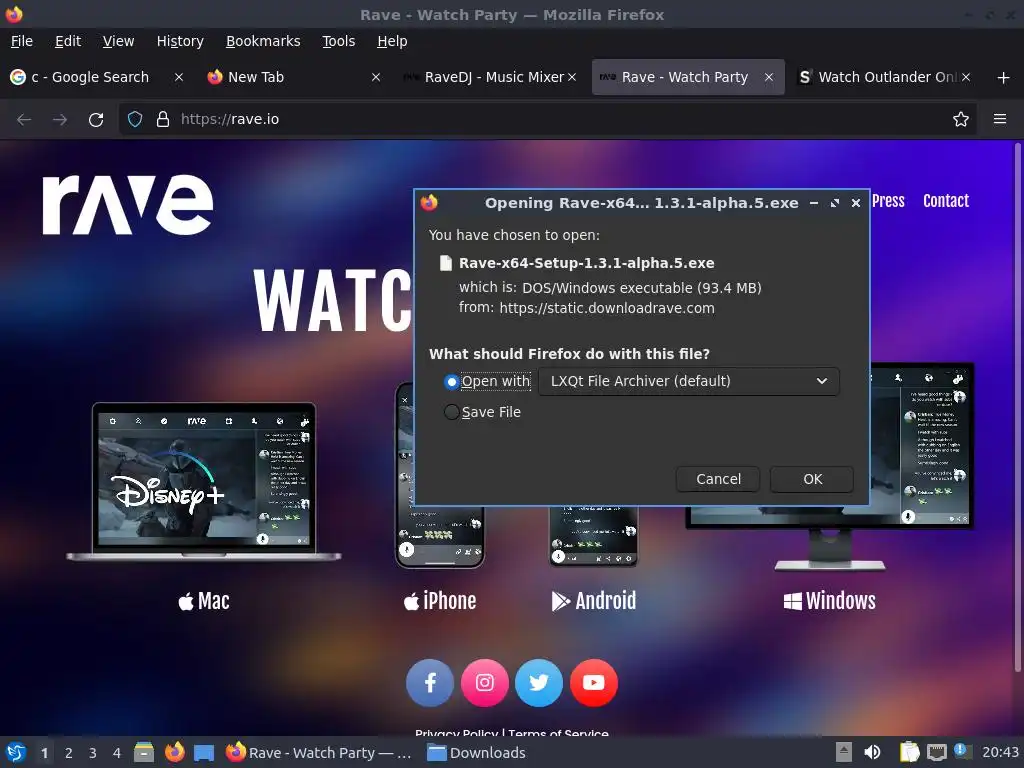Open the tracking protection shield
This screenshot has height=768, width=1024.
(135, 120)
